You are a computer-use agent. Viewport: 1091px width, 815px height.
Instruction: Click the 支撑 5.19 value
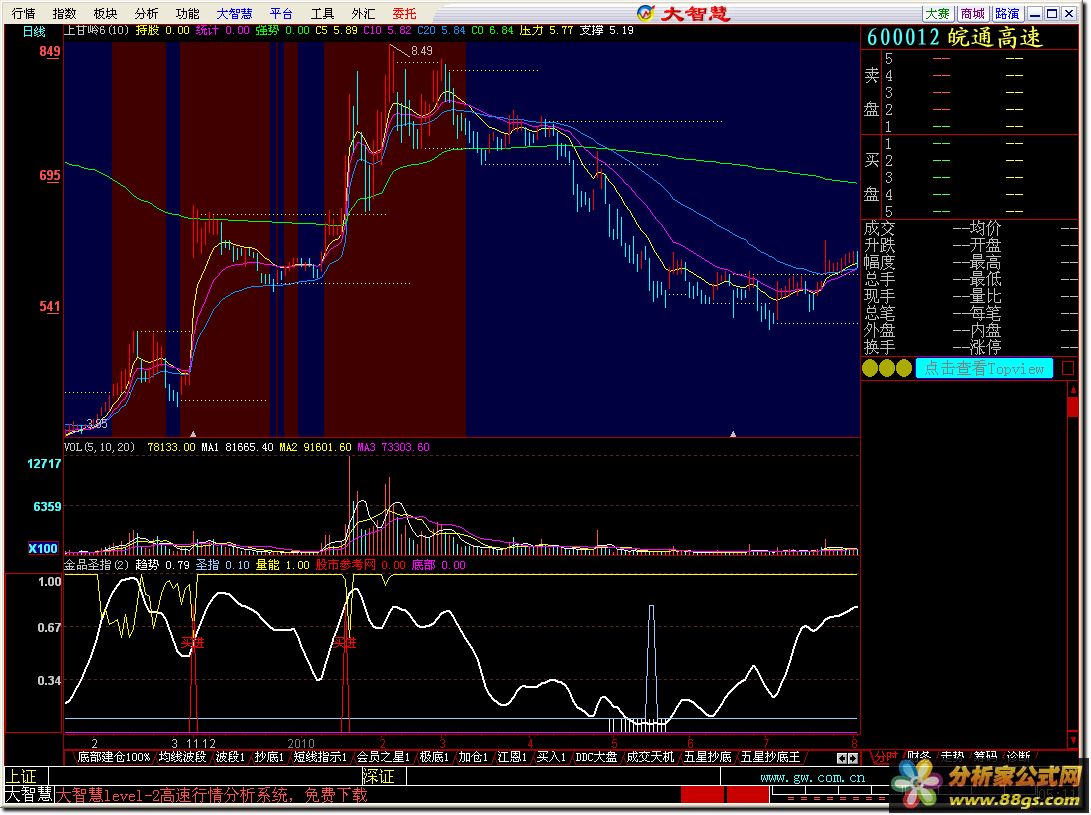click(607, 30)
